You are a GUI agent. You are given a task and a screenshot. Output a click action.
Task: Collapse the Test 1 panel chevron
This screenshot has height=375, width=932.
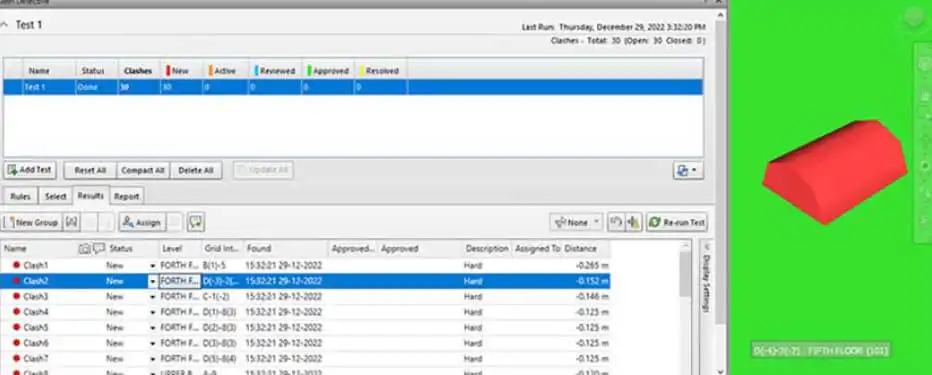coord(5,25)
